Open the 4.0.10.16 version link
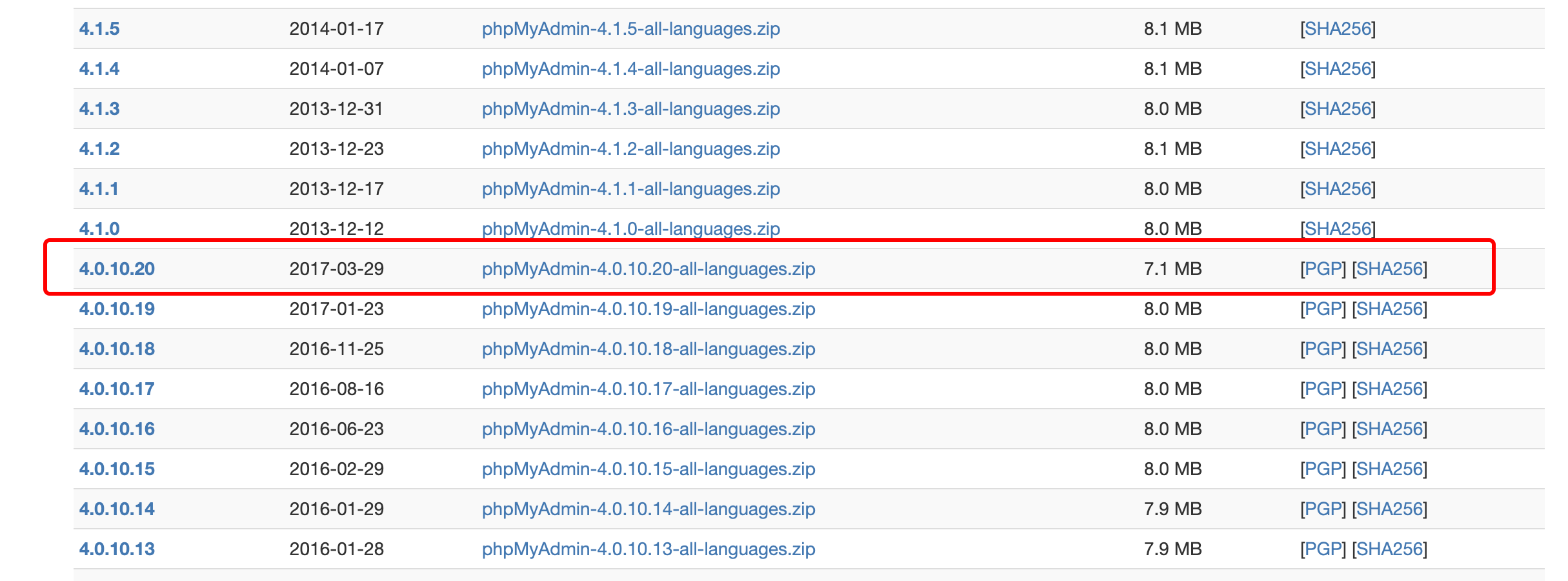 [117, 429]
